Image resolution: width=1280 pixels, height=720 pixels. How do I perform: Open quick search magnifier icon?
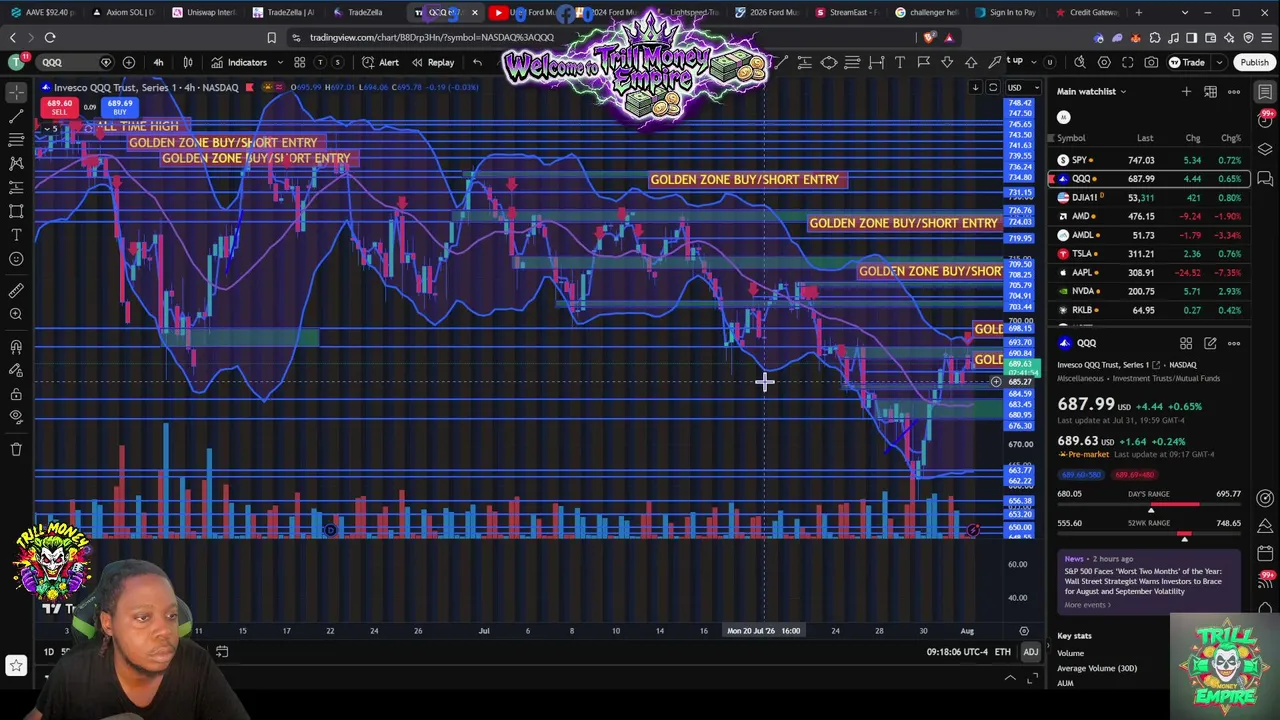point(1079,62)
